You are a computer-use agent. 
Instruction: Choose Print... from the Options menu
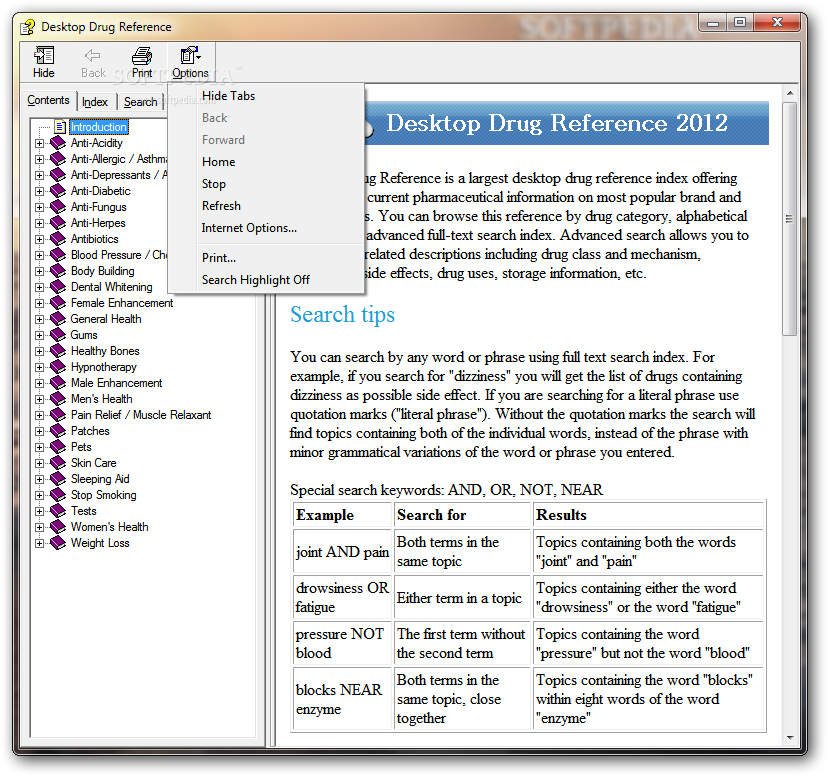pos(219,258)
